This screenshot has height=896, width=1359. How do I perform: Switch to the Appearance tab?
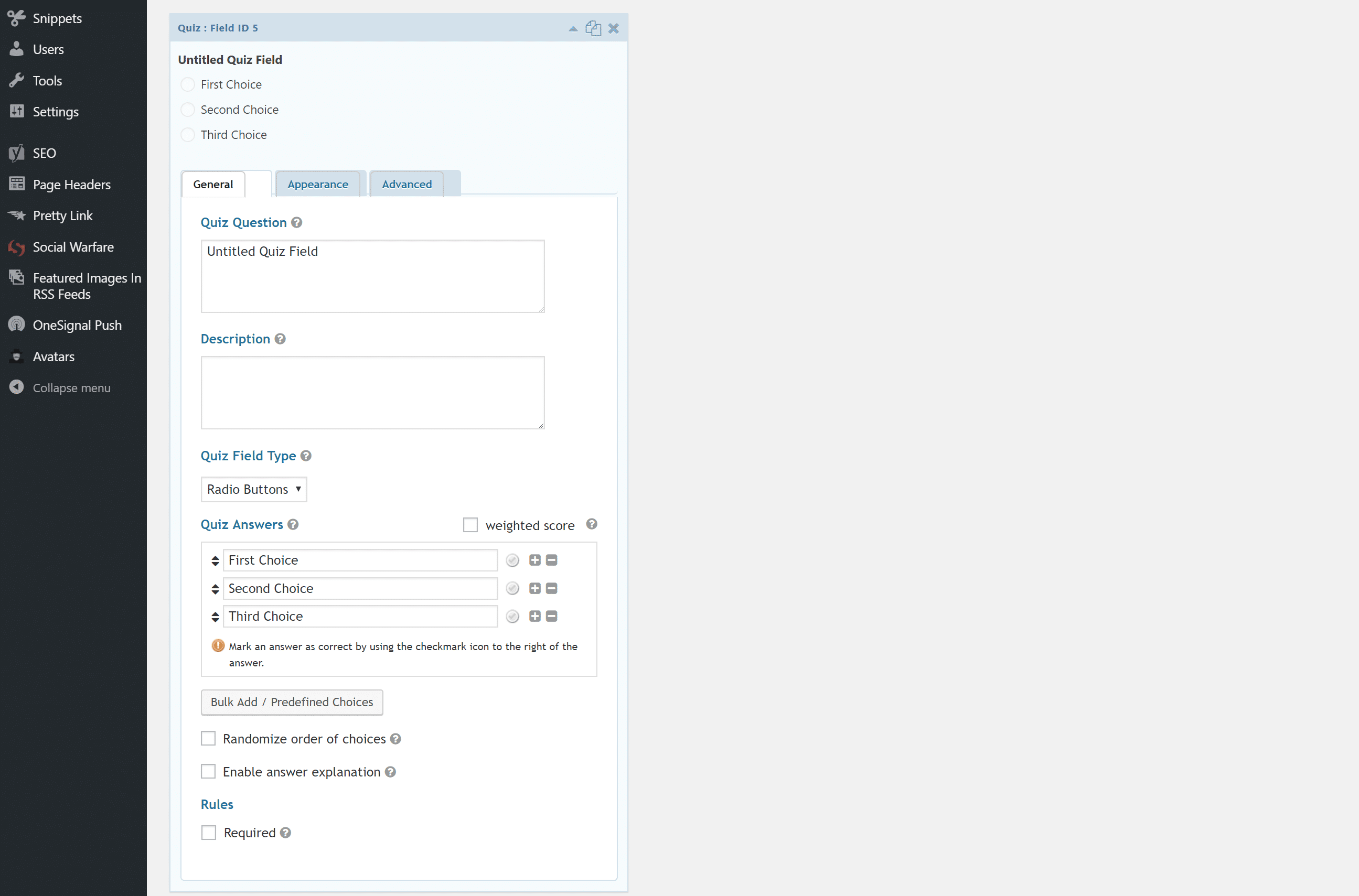pos(317,184)
